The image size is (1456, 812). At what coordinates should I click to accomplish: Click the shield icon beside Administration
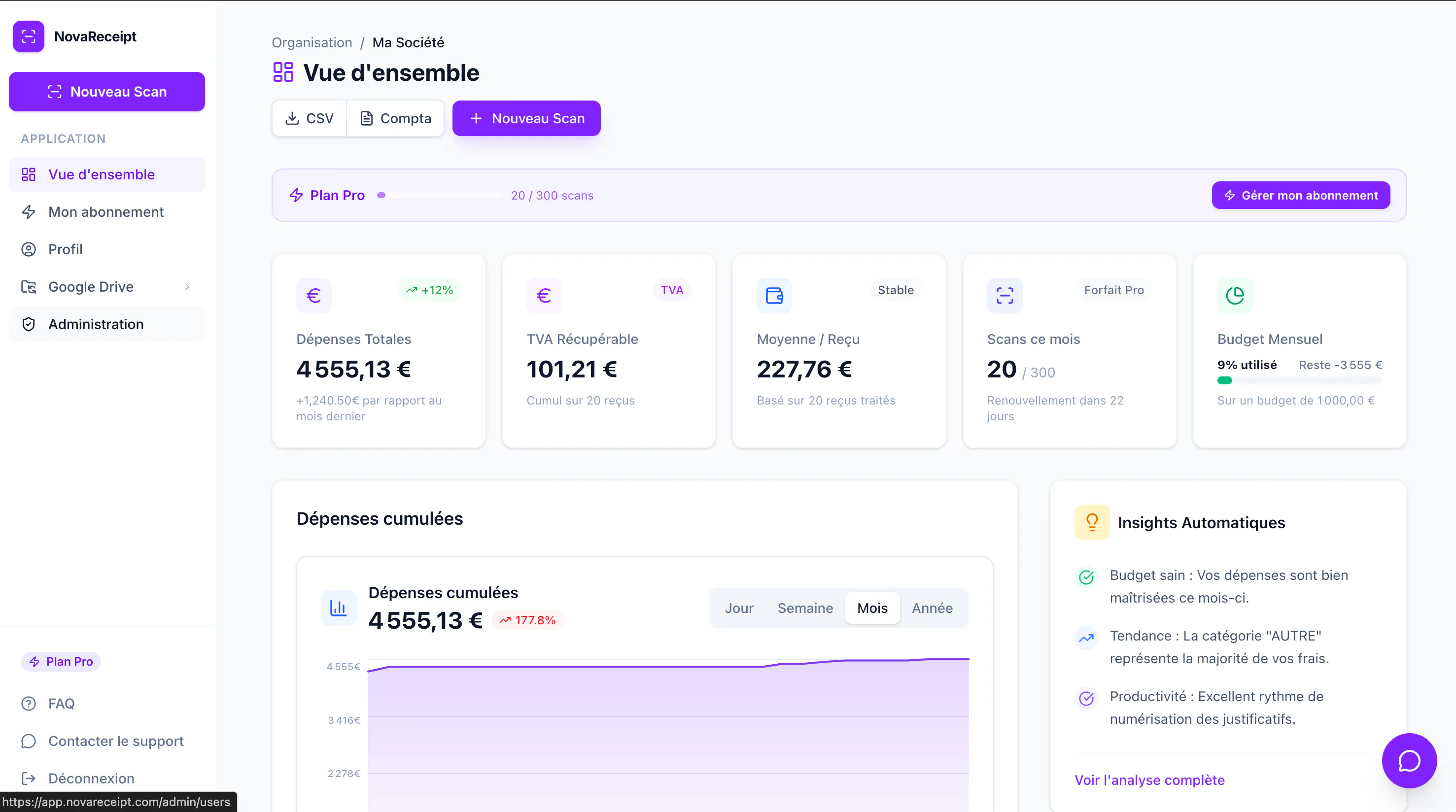(28, 324)
